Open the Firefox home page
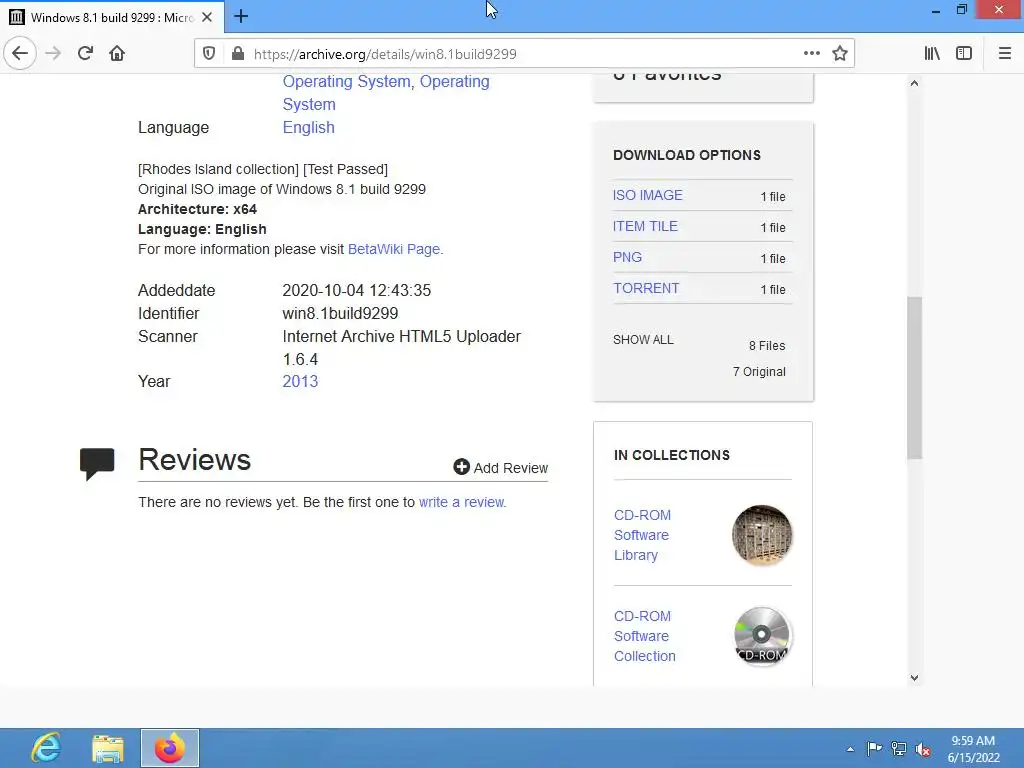This screenshot has width=1024, height=768. 117,54
